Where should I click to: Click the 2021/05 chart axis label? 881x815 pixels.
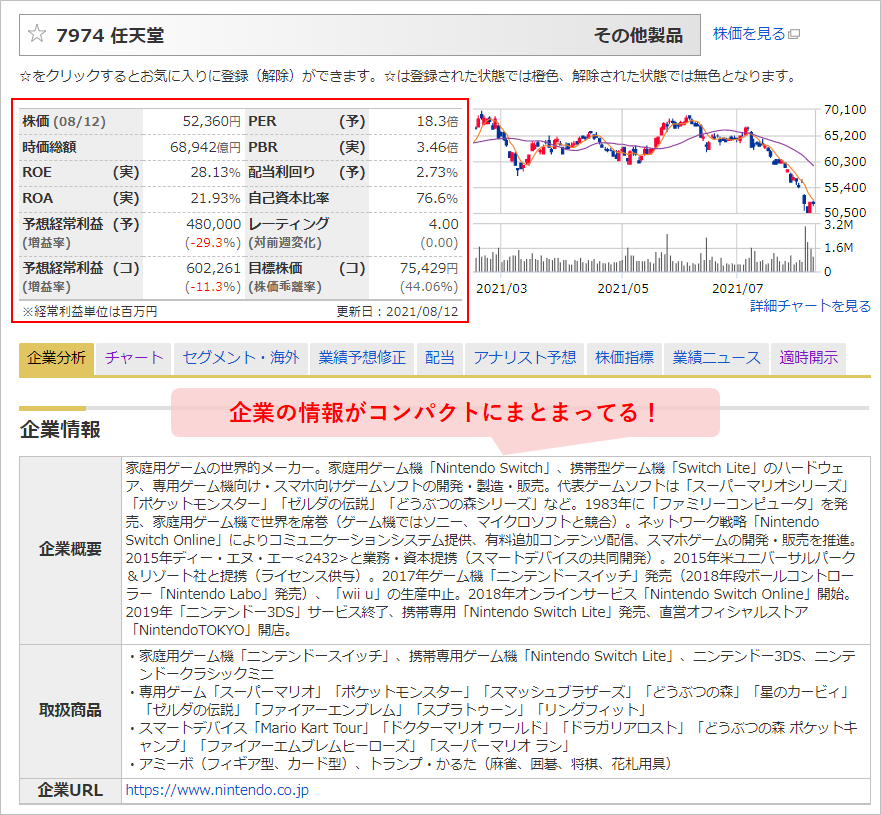(x=623, y=289)
